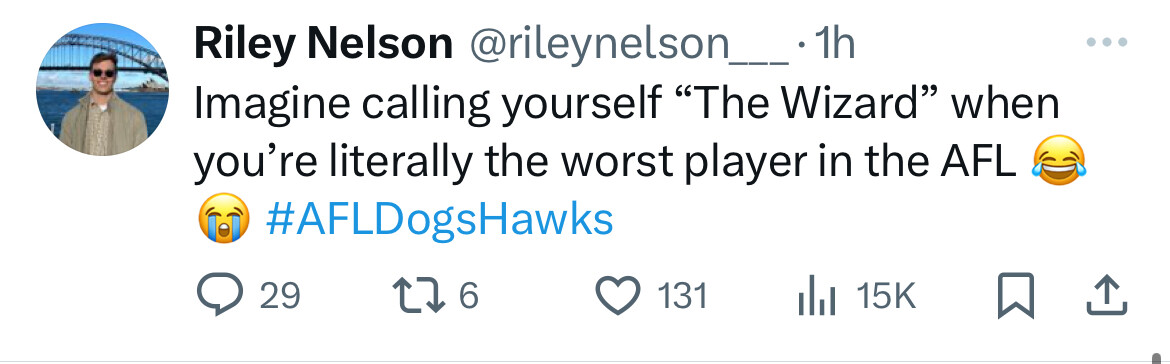Screen dimensions: 1170x364
Task: Click the 15K views count
Action: tap(885, 296)
